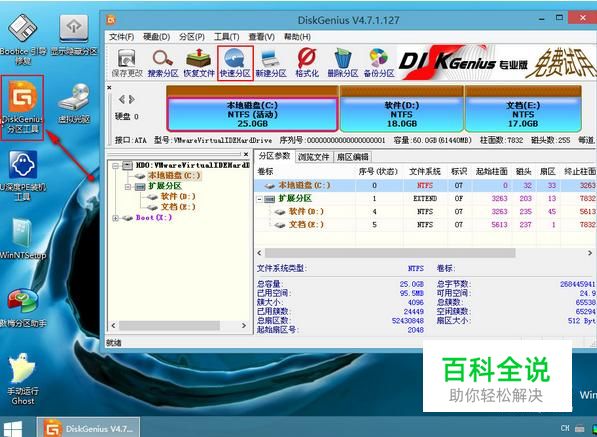Open the Show Hidden Partitions desktop shortcut
The image size is (597, 437).
[x=74, y=36]
